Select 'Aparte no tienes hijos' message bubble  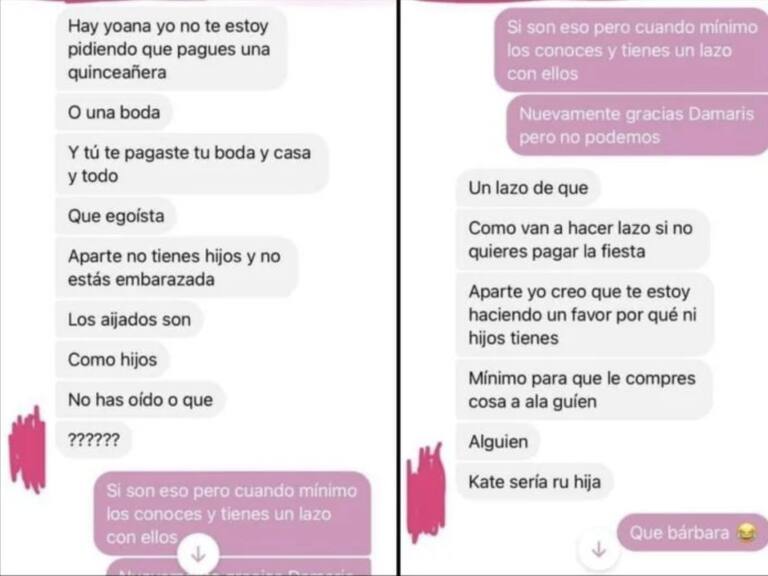pos(176,268)
